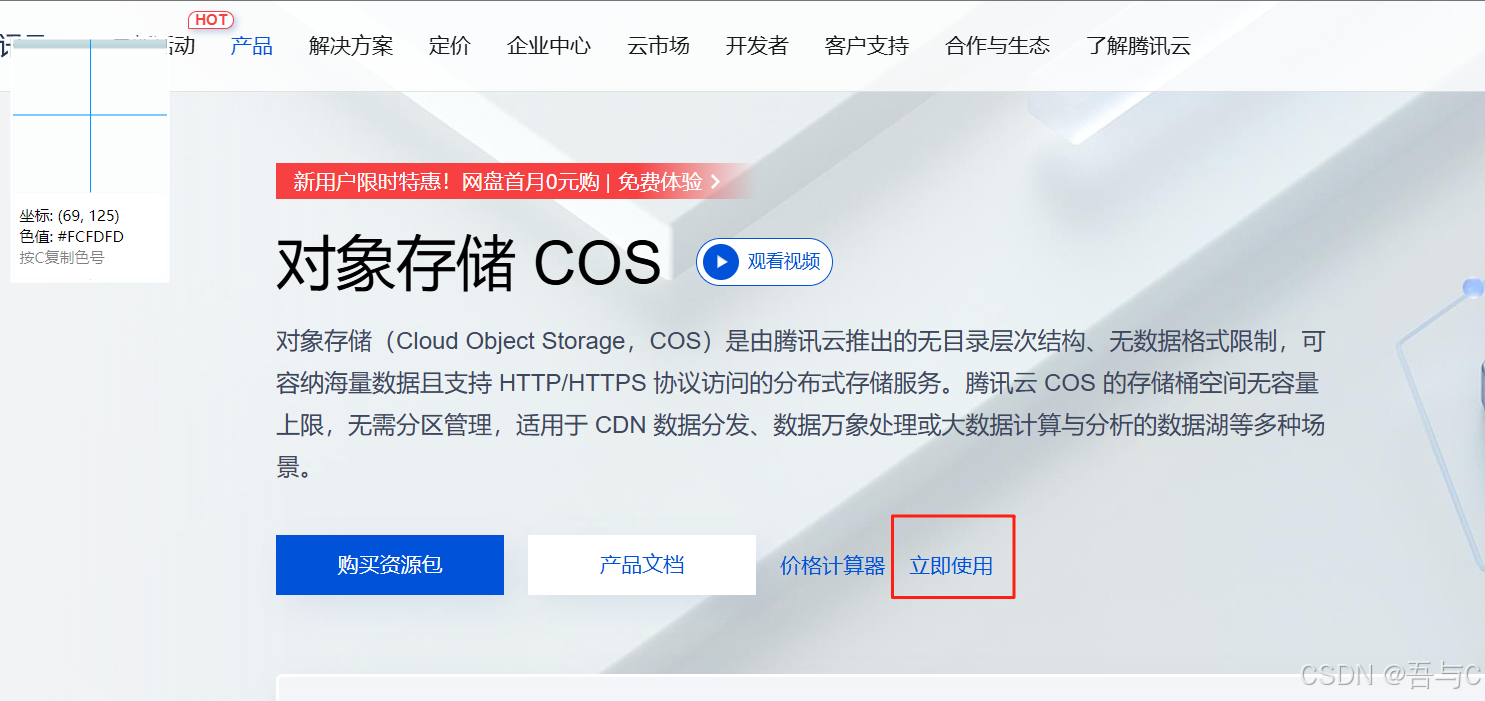Open 产品文档 button

pos(642,565)
